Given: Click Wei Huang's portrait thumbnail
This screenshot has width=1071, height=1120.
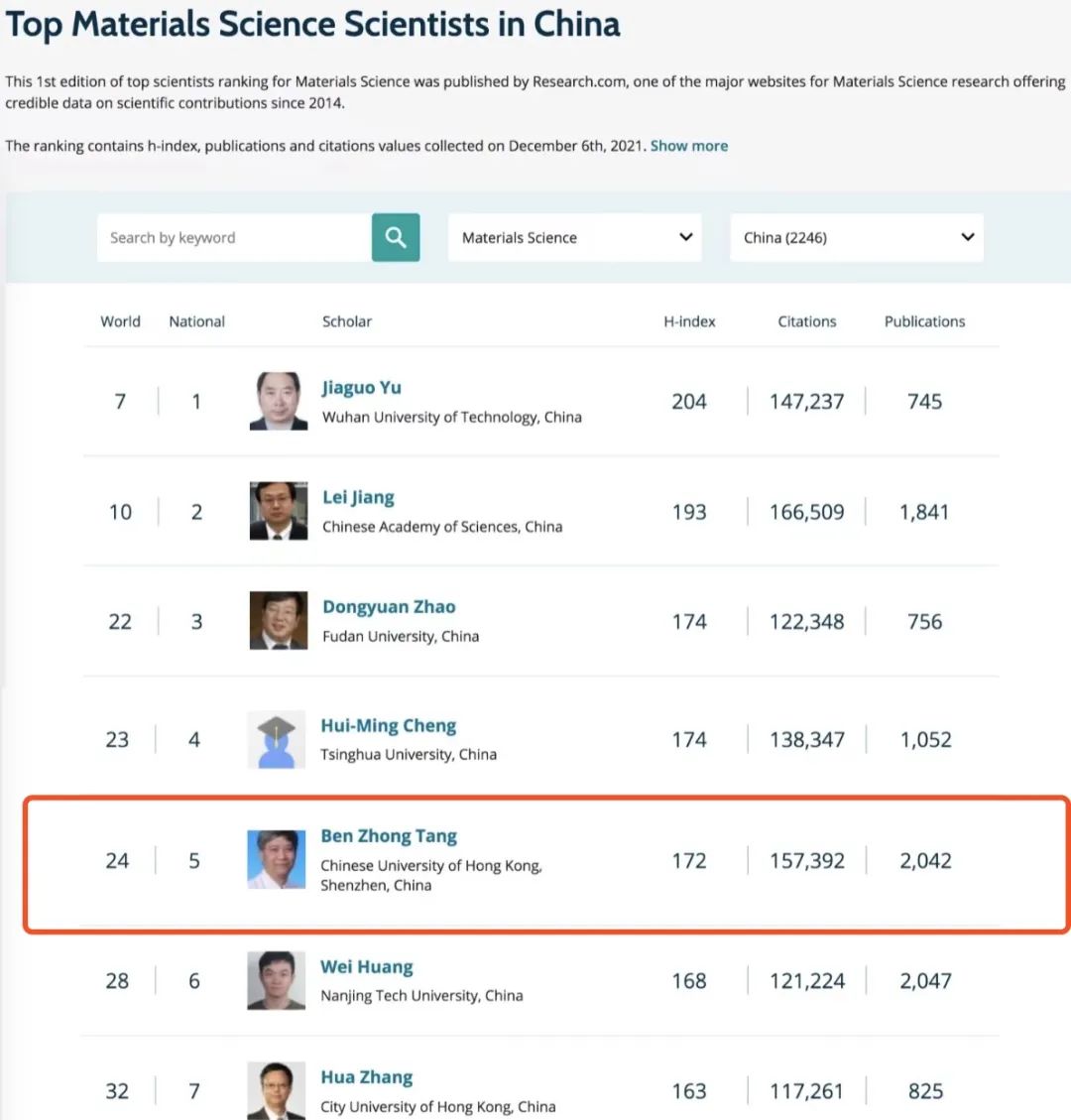Looking at the screenshot, I should point(276,980).
